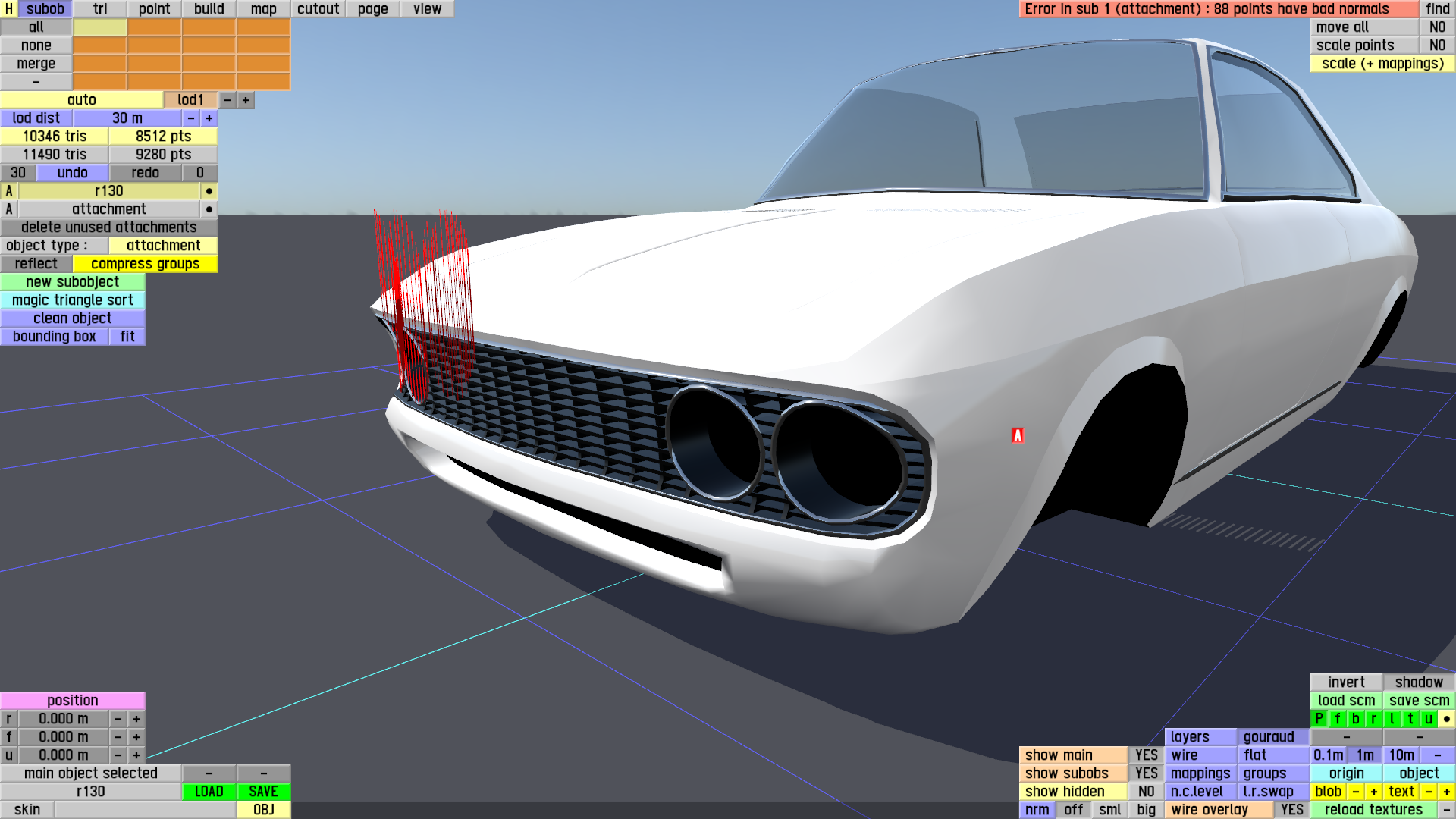Screen dimensions: 1456x819
Task: Change object type attachment selector
Action: 163,246
